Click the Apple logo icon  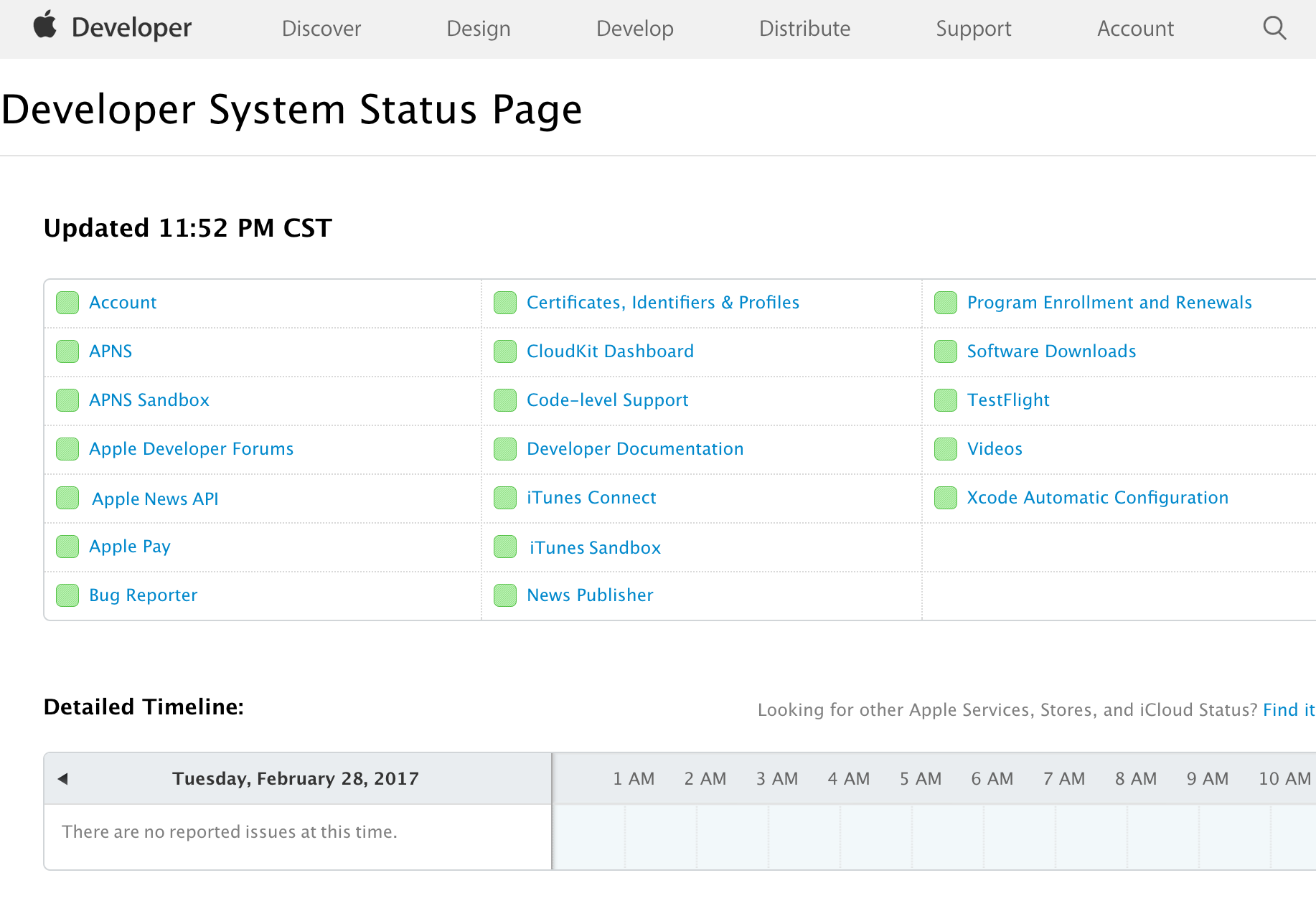pos(45,24)
